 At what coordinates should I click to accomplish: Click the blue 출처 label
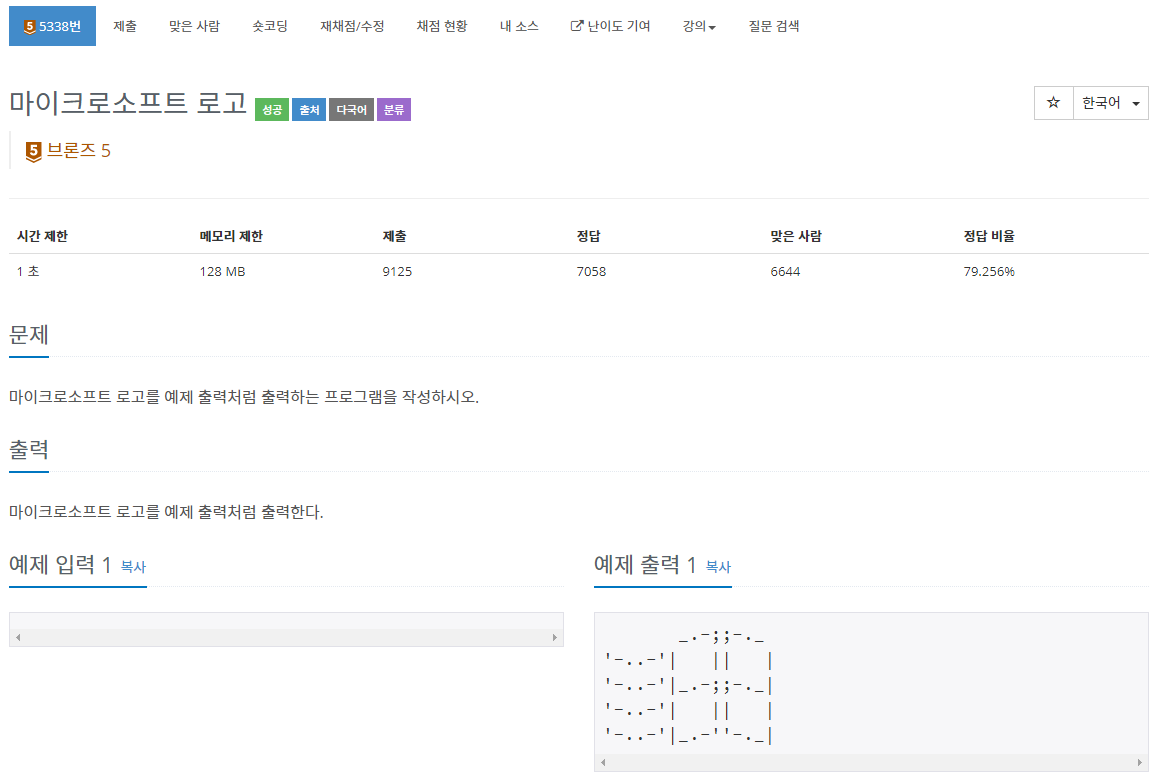pos(309,110)
